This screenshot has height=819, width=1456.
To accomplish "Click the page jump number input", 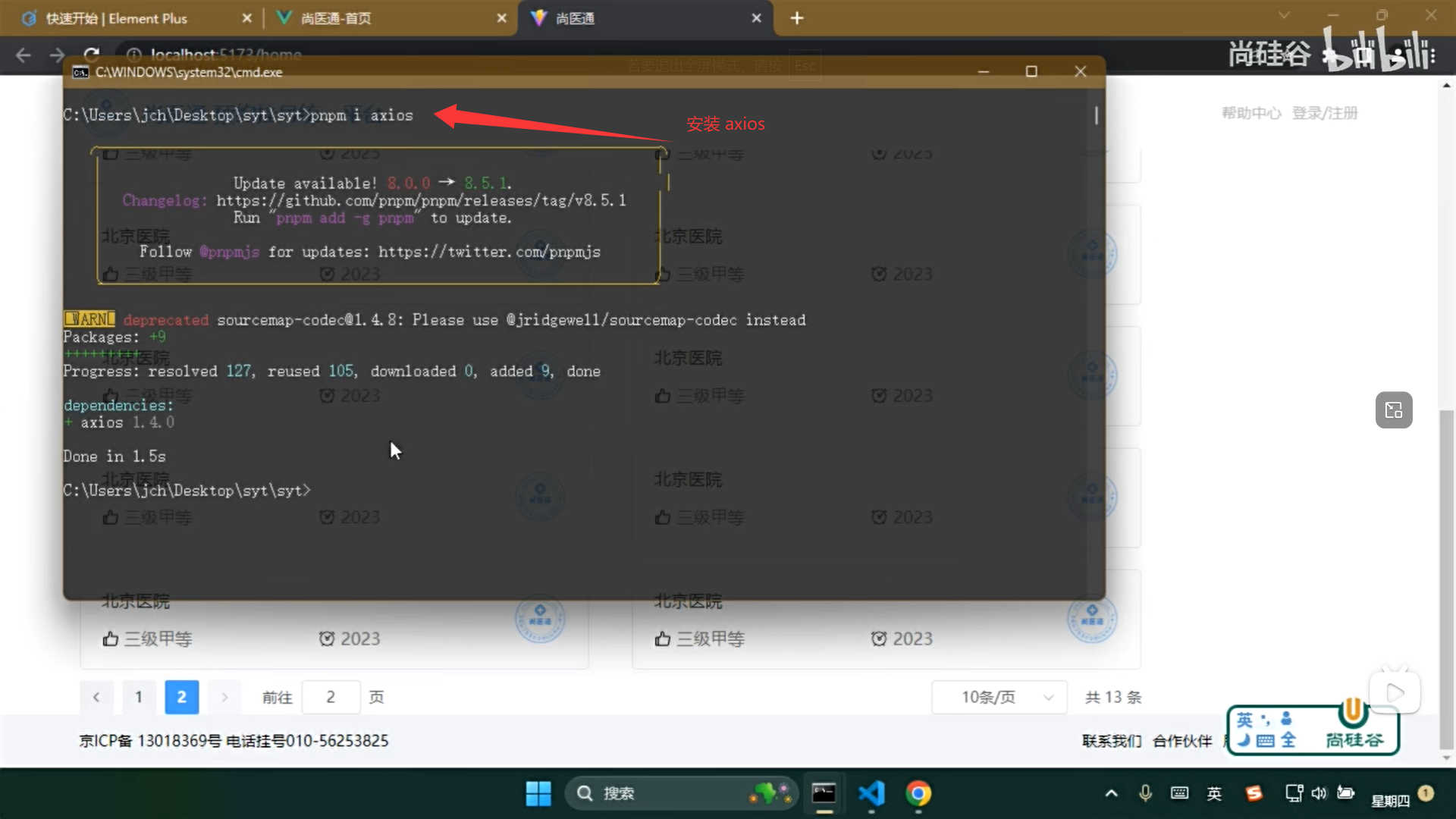I will coord(331,697).
